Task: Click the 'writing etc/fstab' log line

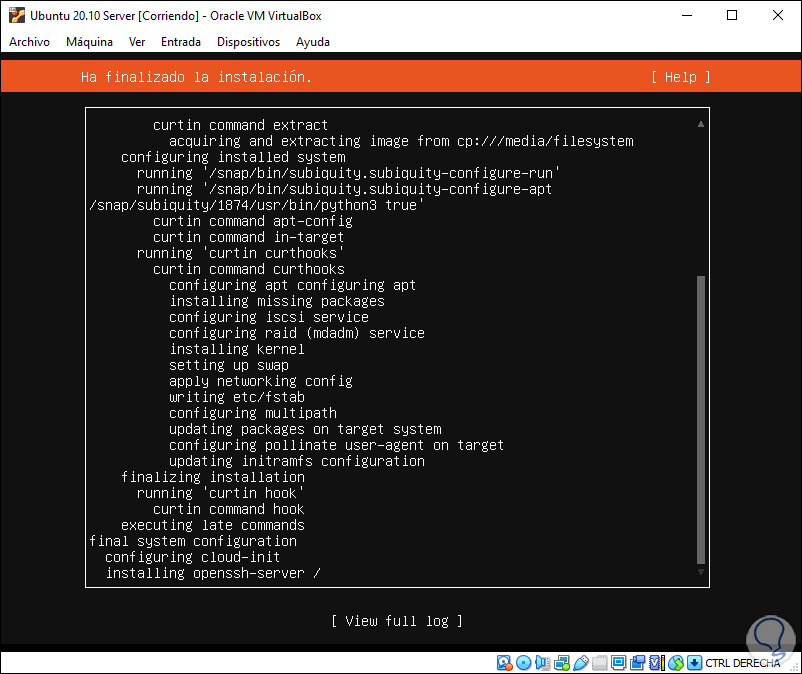Action: [237, 397]
